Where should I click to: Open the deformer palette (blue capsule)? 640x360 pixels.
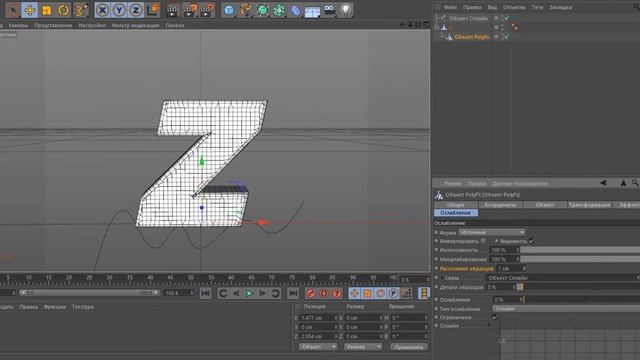(x=296, y=10)
